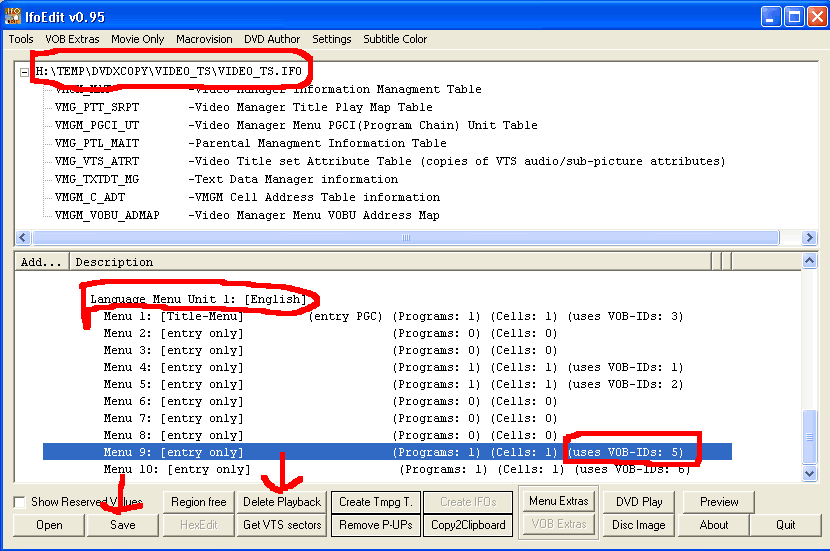Click the lower pane vertical scrollbar thumb
This screenshot has width=830, height=551.
coord(809,437)
